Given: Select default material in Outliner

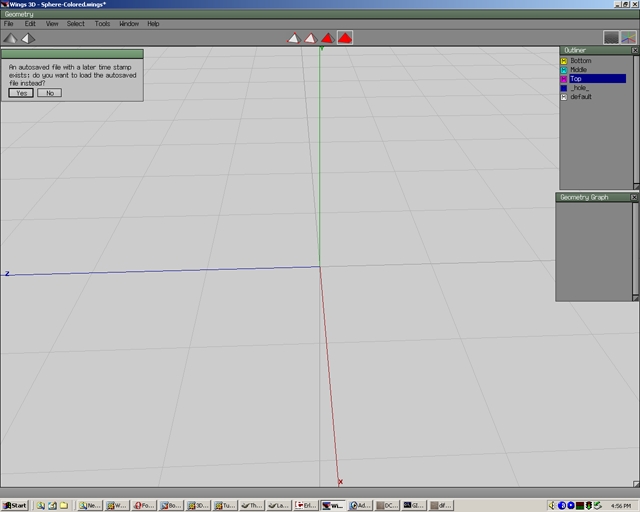Looking at the screenshot, I should click(581, 96).
